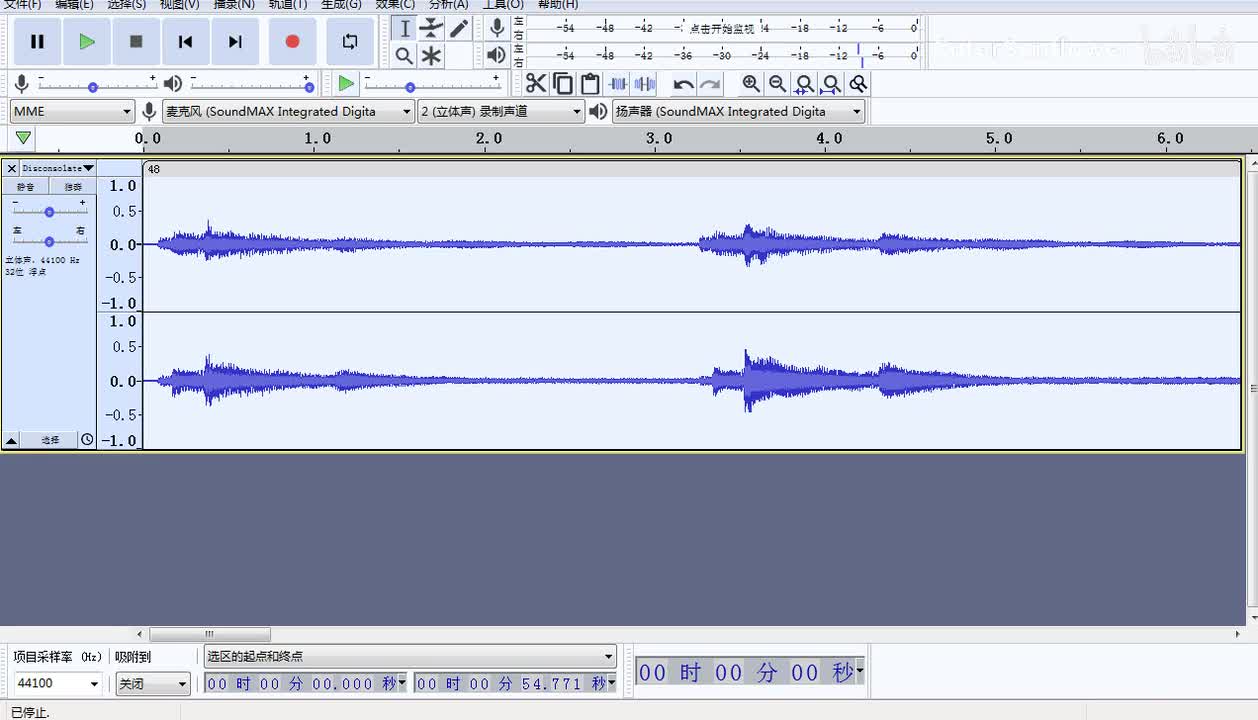Screen dimensions: 1258x720
Task: Click the selection start time field
Action: (305, 684)
